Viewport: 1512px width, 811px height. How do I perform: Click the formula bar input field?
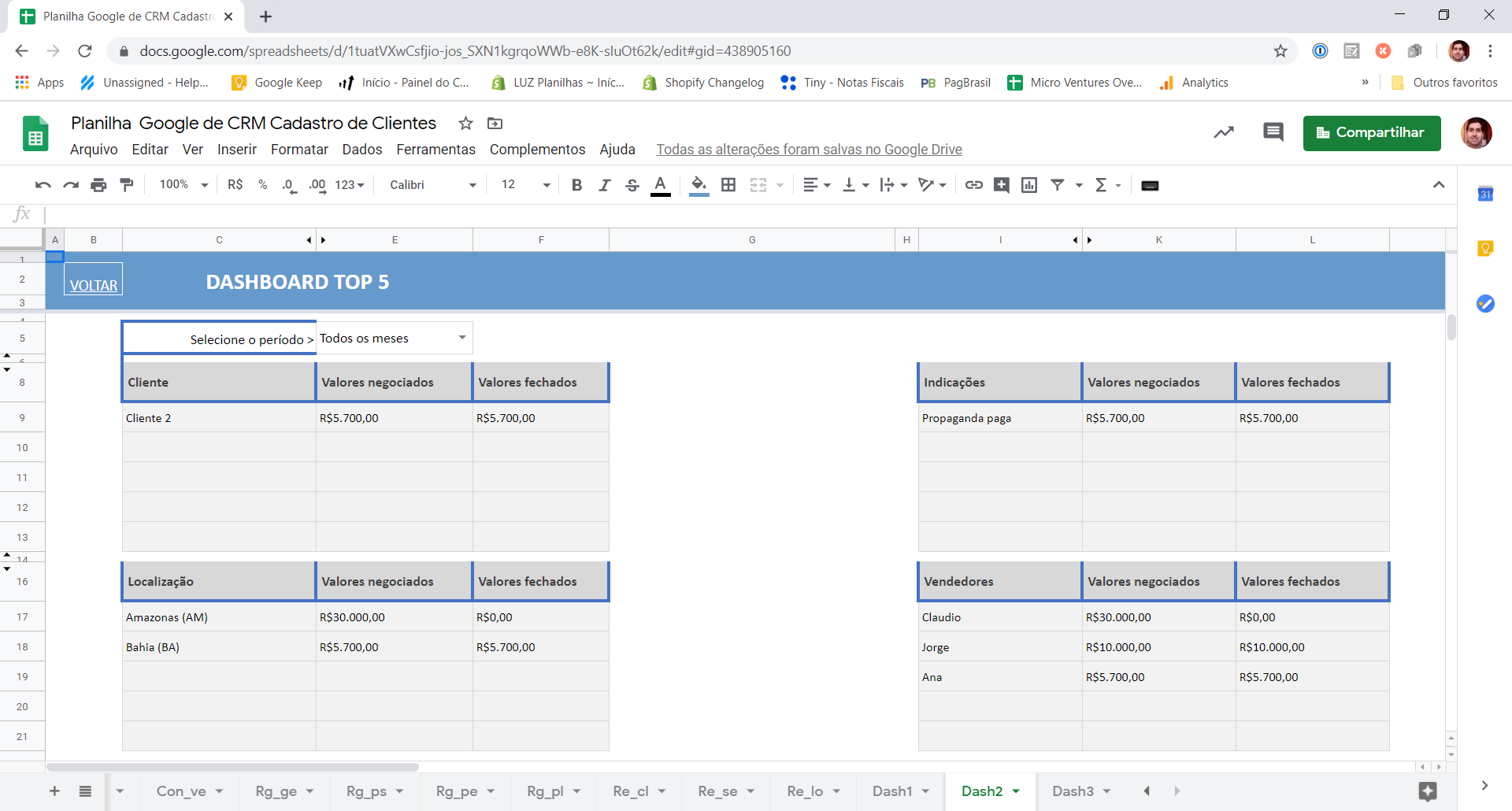(x=740, y=214)
